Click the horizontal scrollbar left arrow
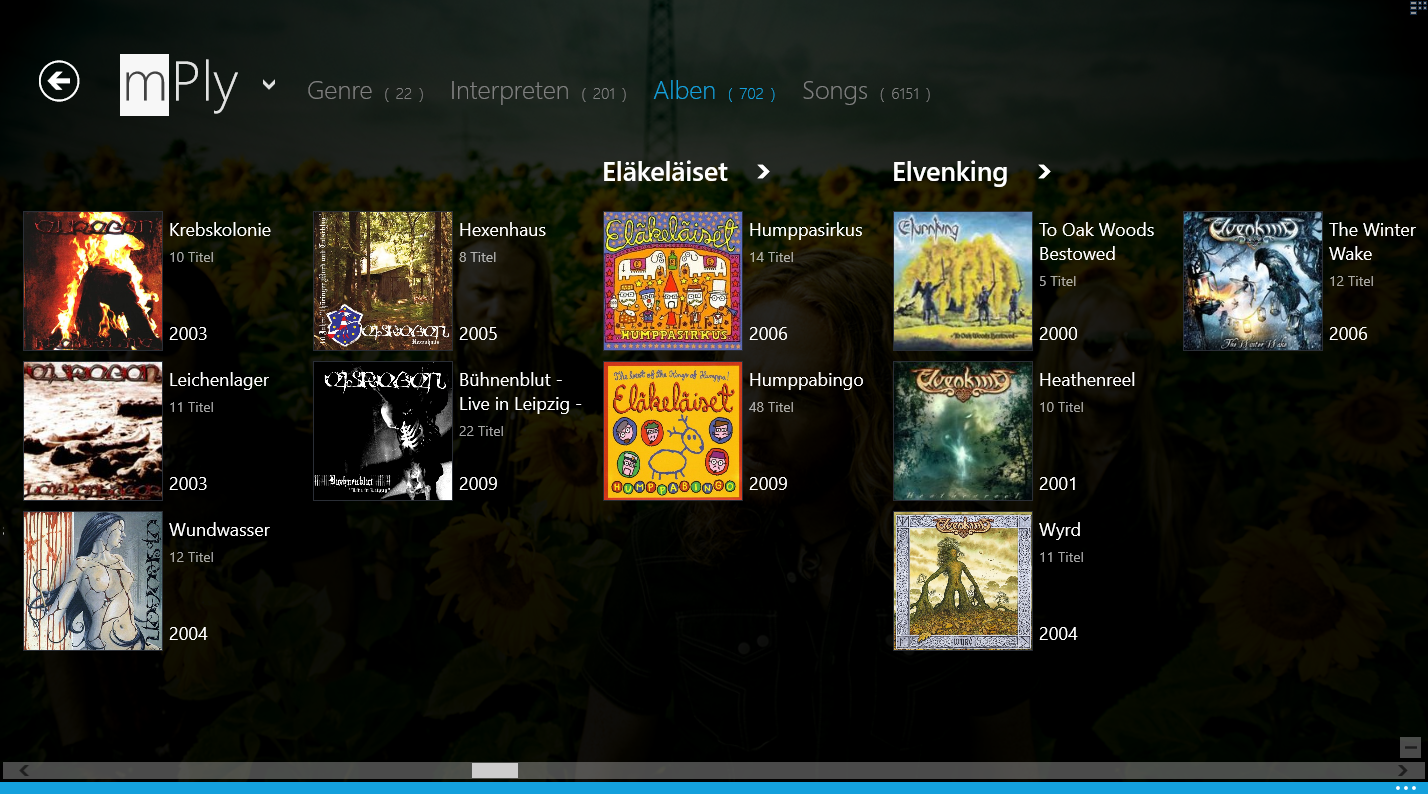Viewport: 1428px width, 794px height. pyautogui.click(x=25, y=770)
